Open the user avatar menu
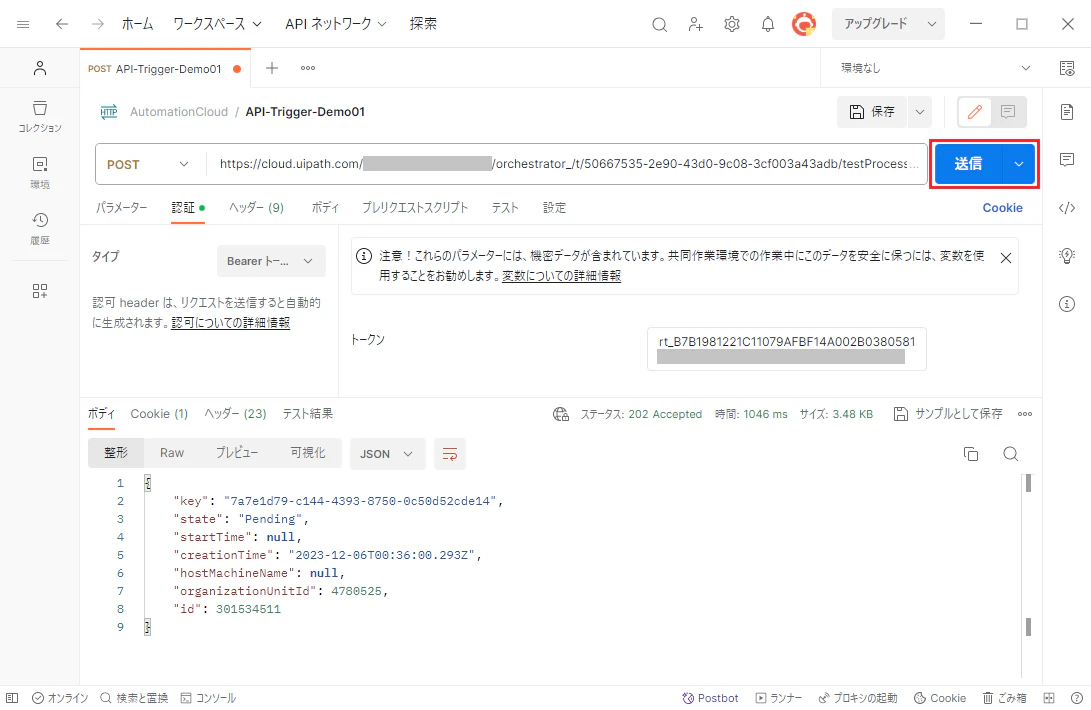Image resolution: width=1091 pixels, height=710 pixels. (x=804, y=24)
